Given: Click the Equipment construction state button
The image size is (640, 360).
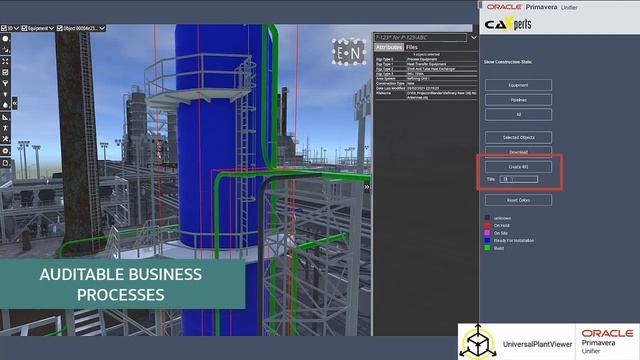Looking at the screenshot, I should 518,85.
